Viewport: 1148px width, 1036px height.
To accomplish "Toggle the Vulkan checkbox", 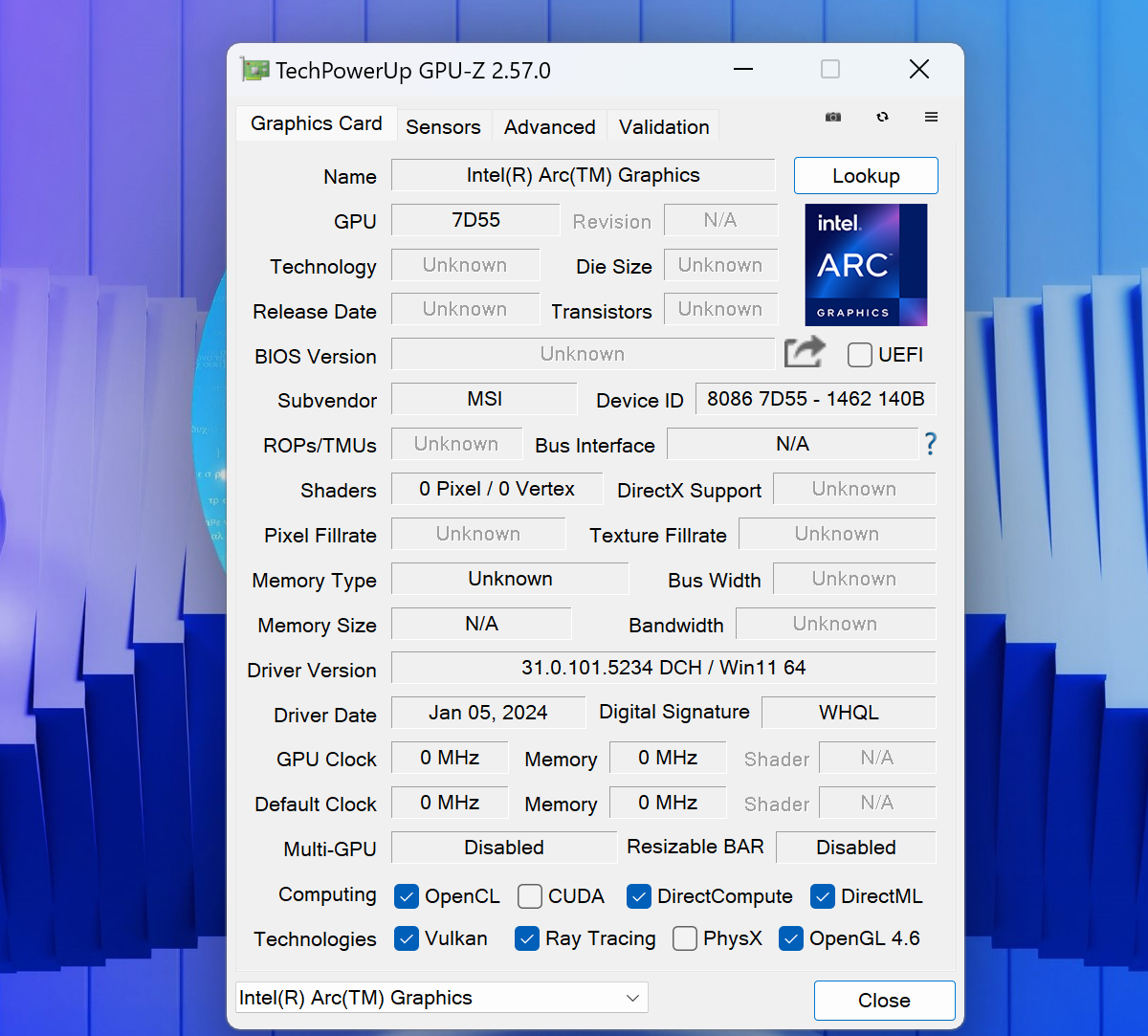I will [x=407, y=938].
